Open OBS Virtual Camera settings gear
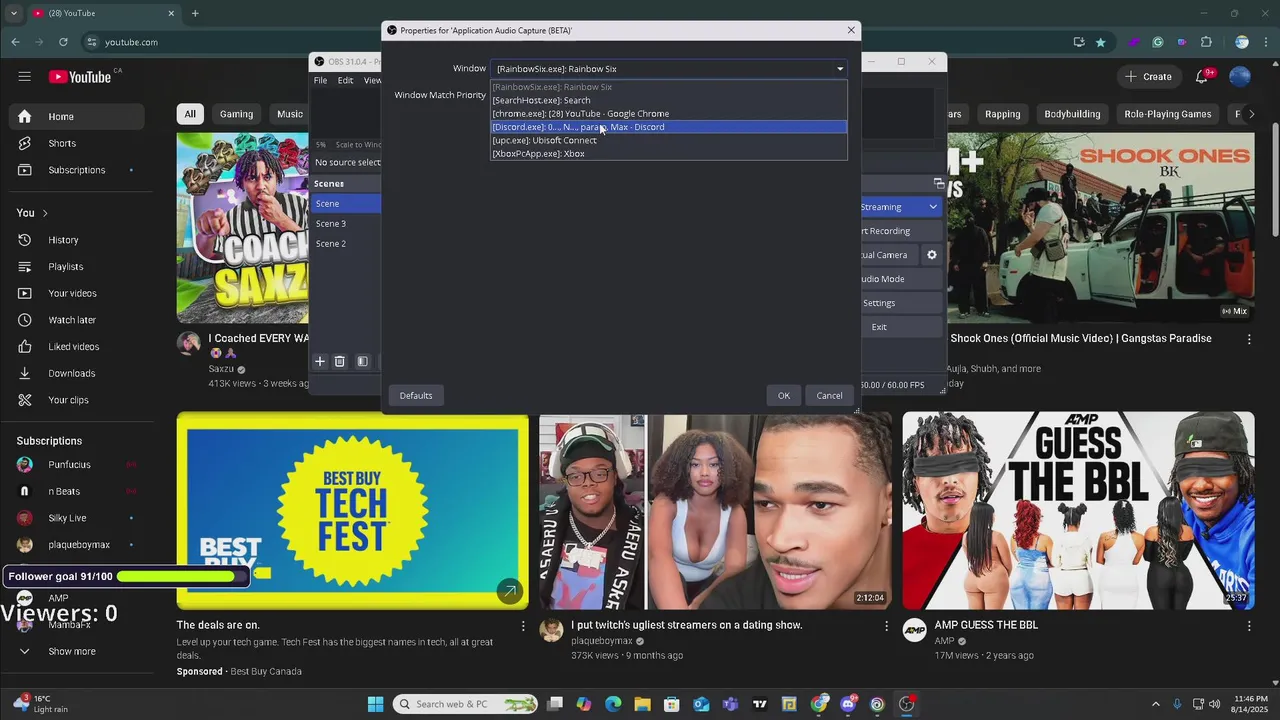The width and height of the screenshot is (1280, 720). coord(932,255)
